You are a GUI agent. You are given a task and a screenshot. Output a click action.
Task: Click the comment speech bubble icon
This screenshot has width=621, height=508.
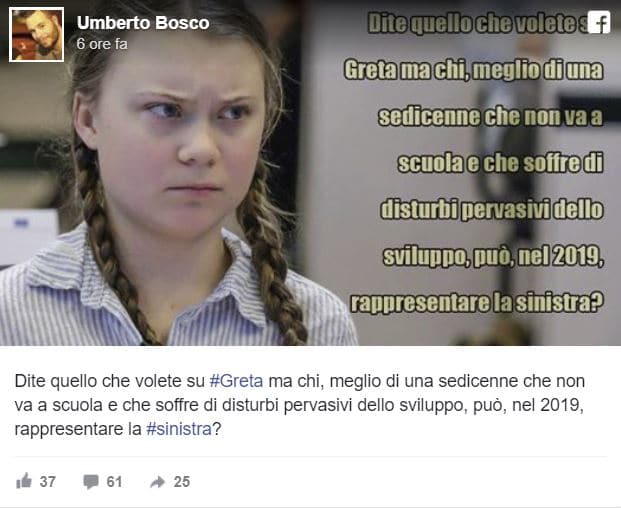point(91,482)
